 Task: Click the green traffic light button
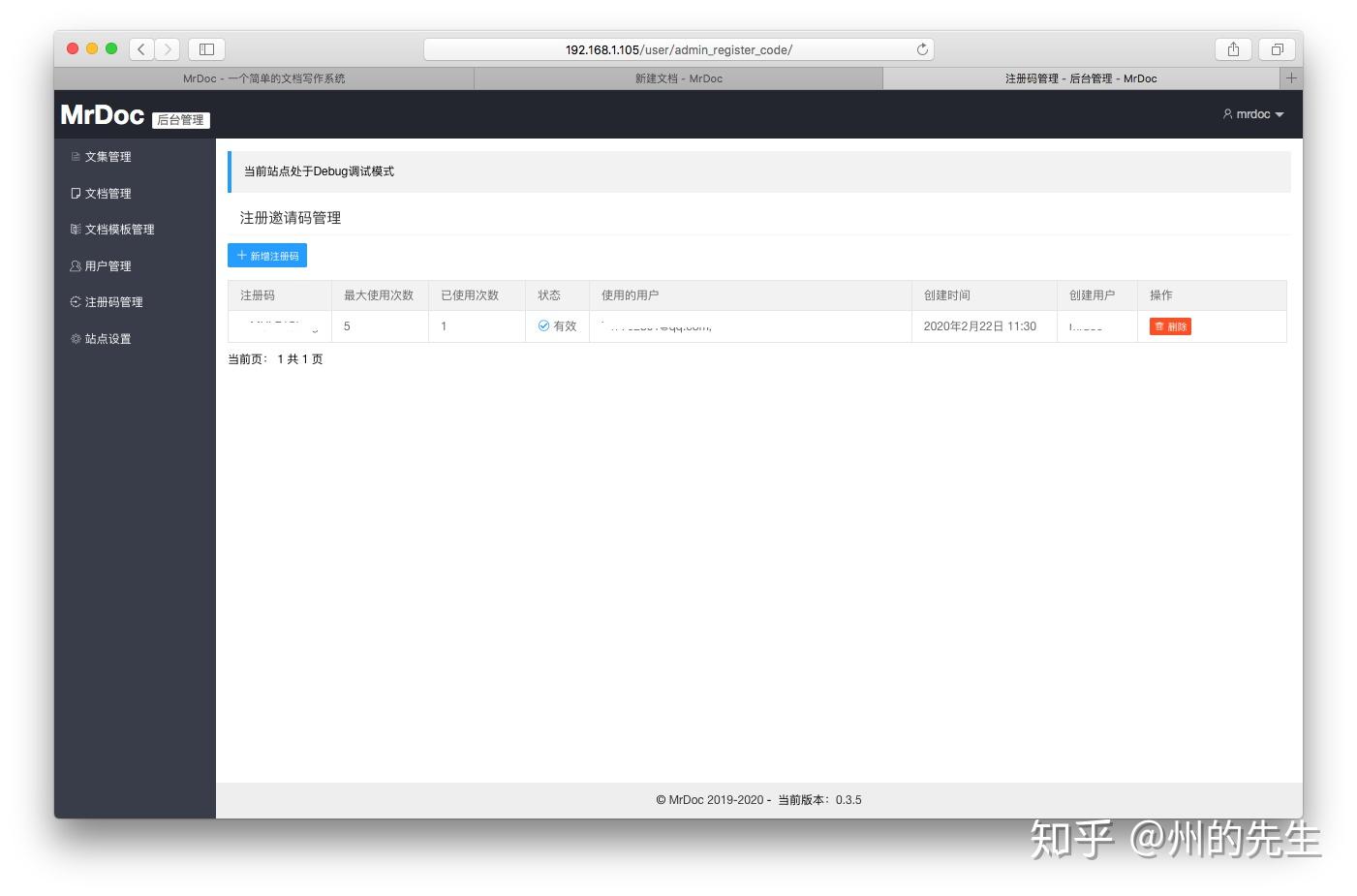coord(111,46)
